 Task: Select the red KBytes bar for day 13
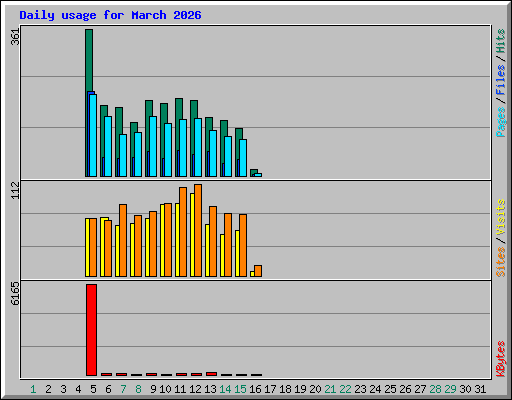tap(211, 374)
